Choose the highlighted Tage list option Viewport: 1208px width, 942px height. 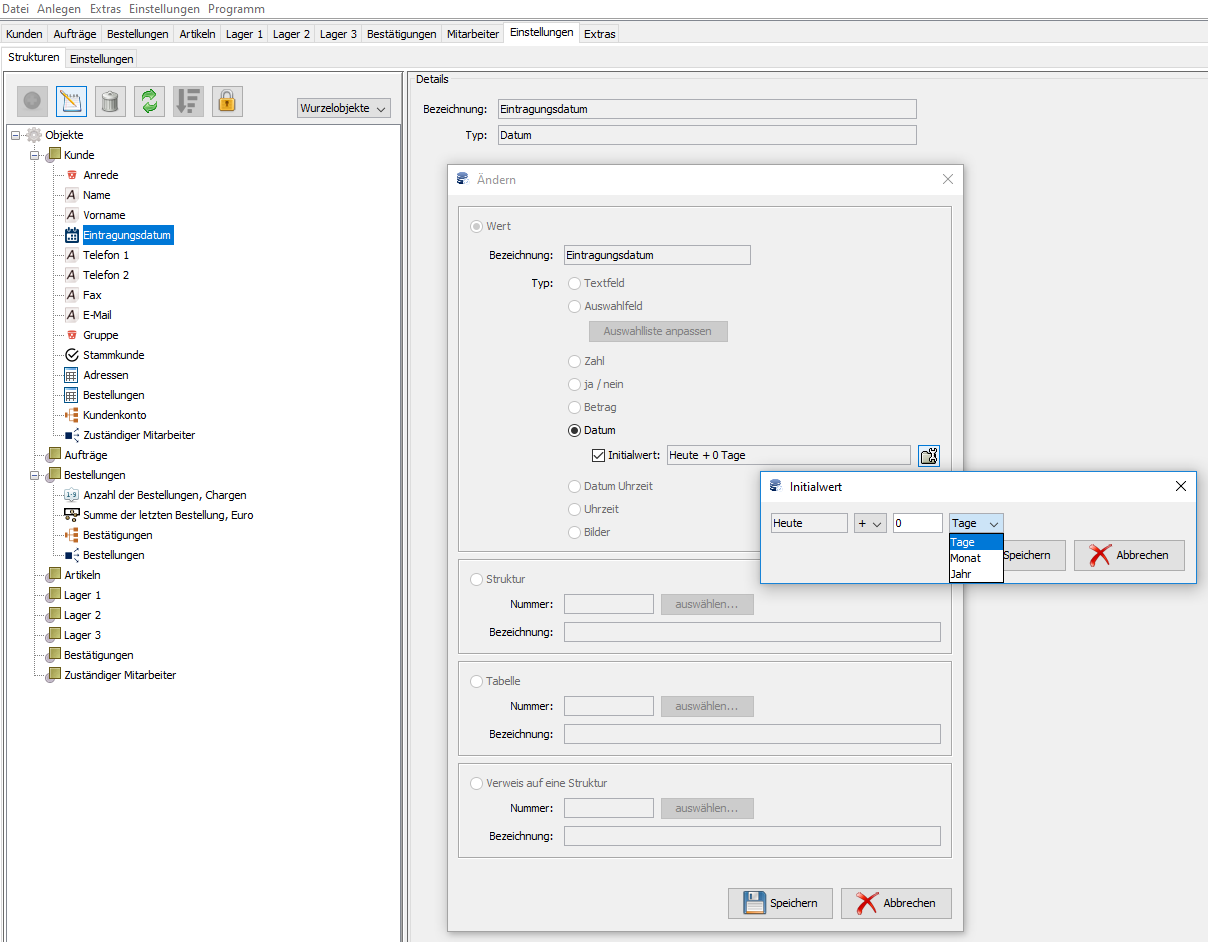pos(976,542)
